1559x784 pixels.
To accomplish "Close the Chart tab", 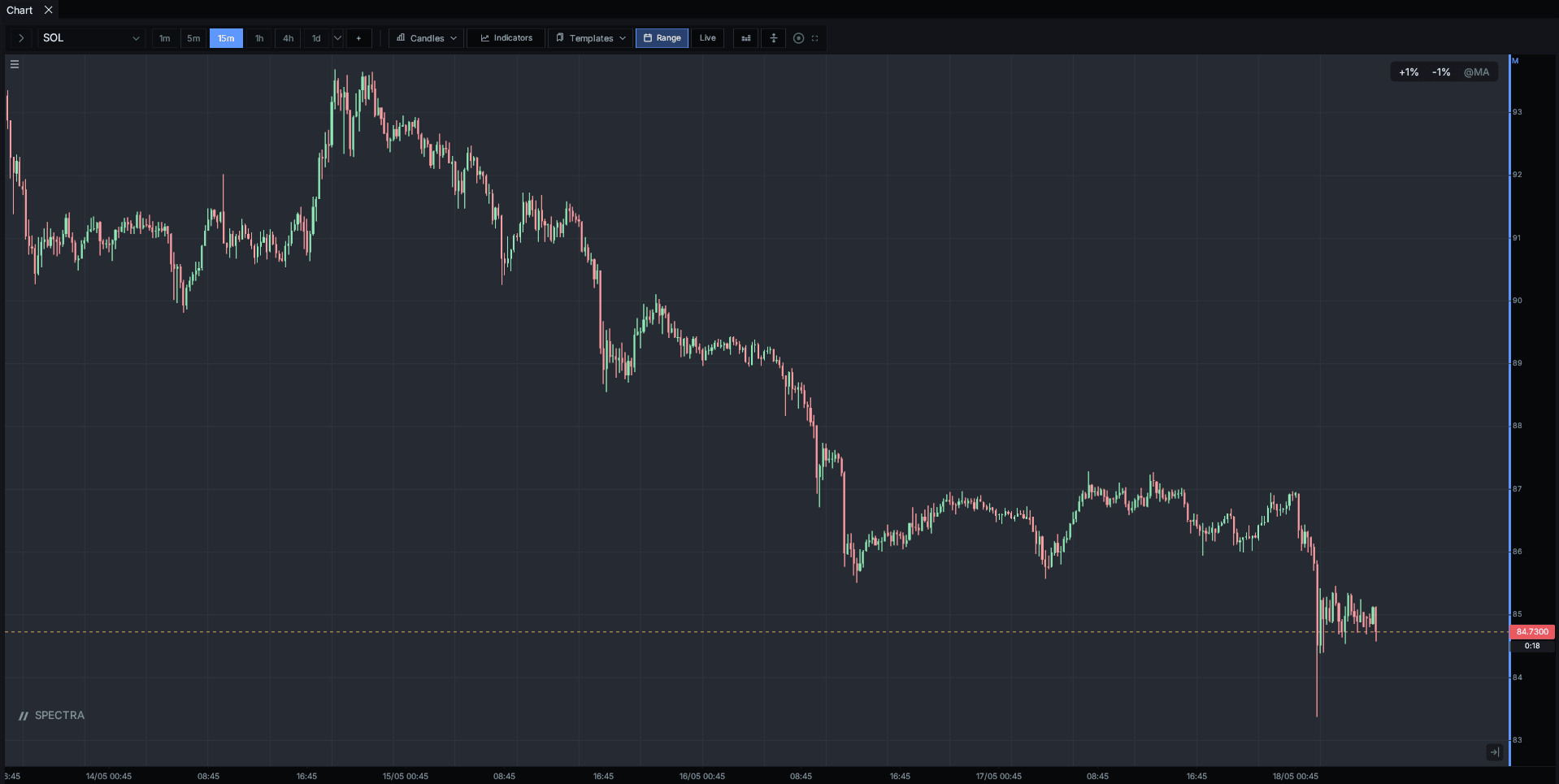I will click(49, 11).
